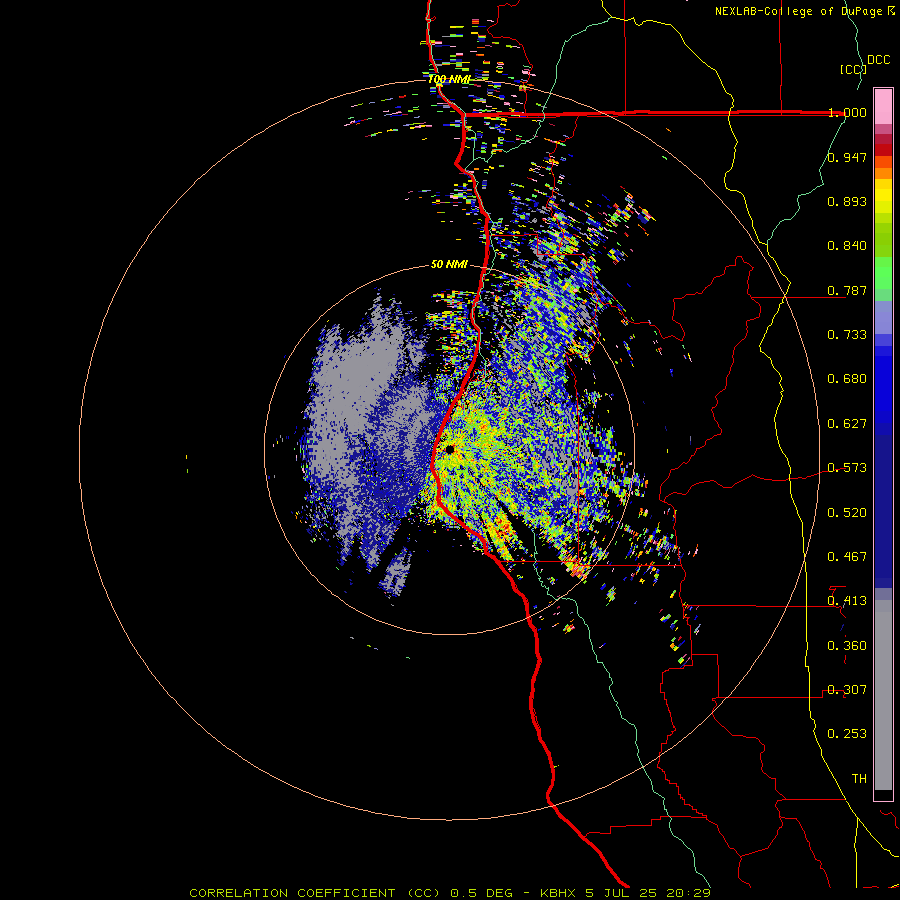The image size is (900, 900).
Task: Click the '0.573' legend value
Action: tap(847, 468)
